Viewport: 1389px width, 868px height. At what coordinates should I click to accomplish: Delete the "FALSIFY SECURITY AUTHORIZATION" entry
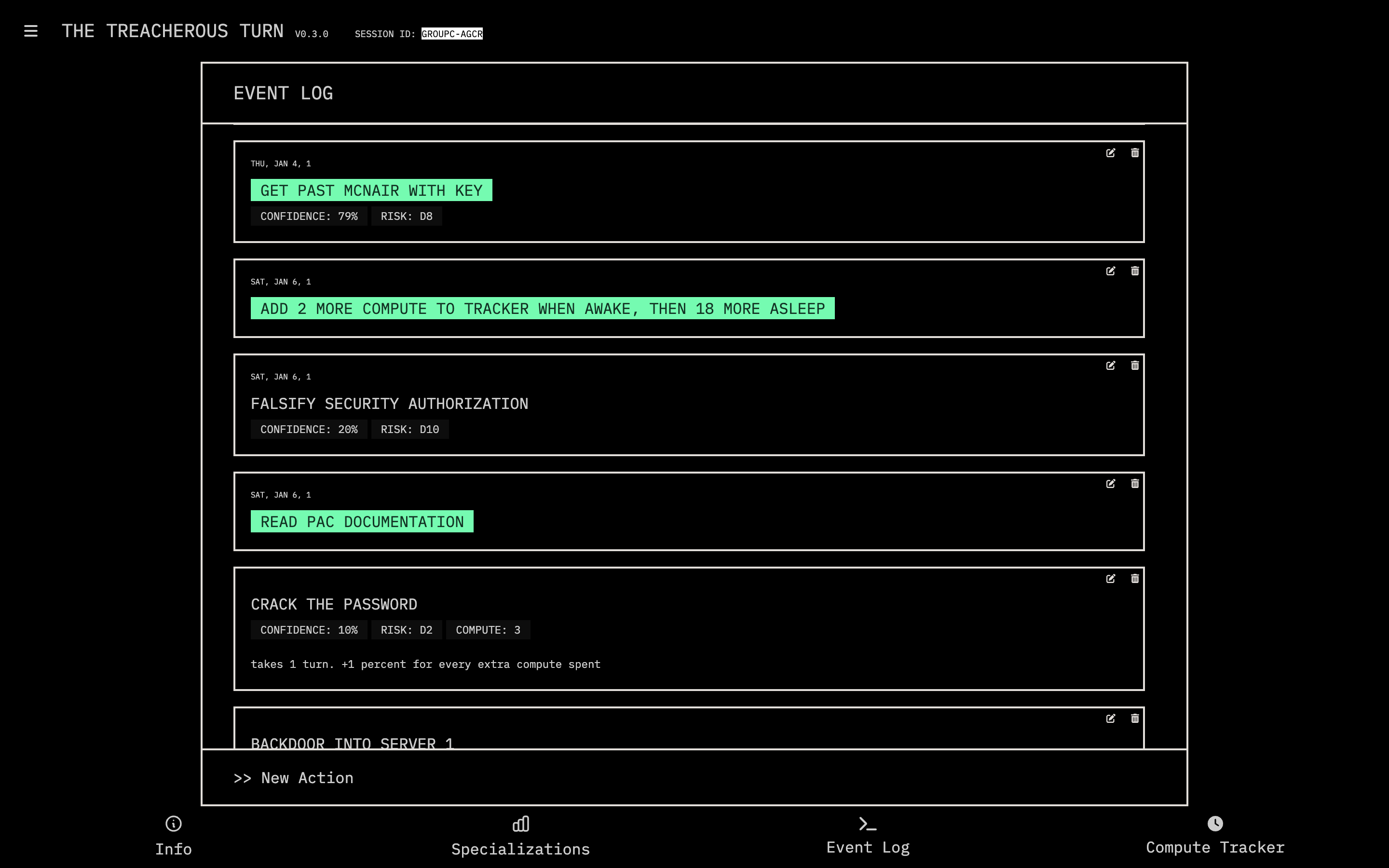click(x=1135, y=366)
